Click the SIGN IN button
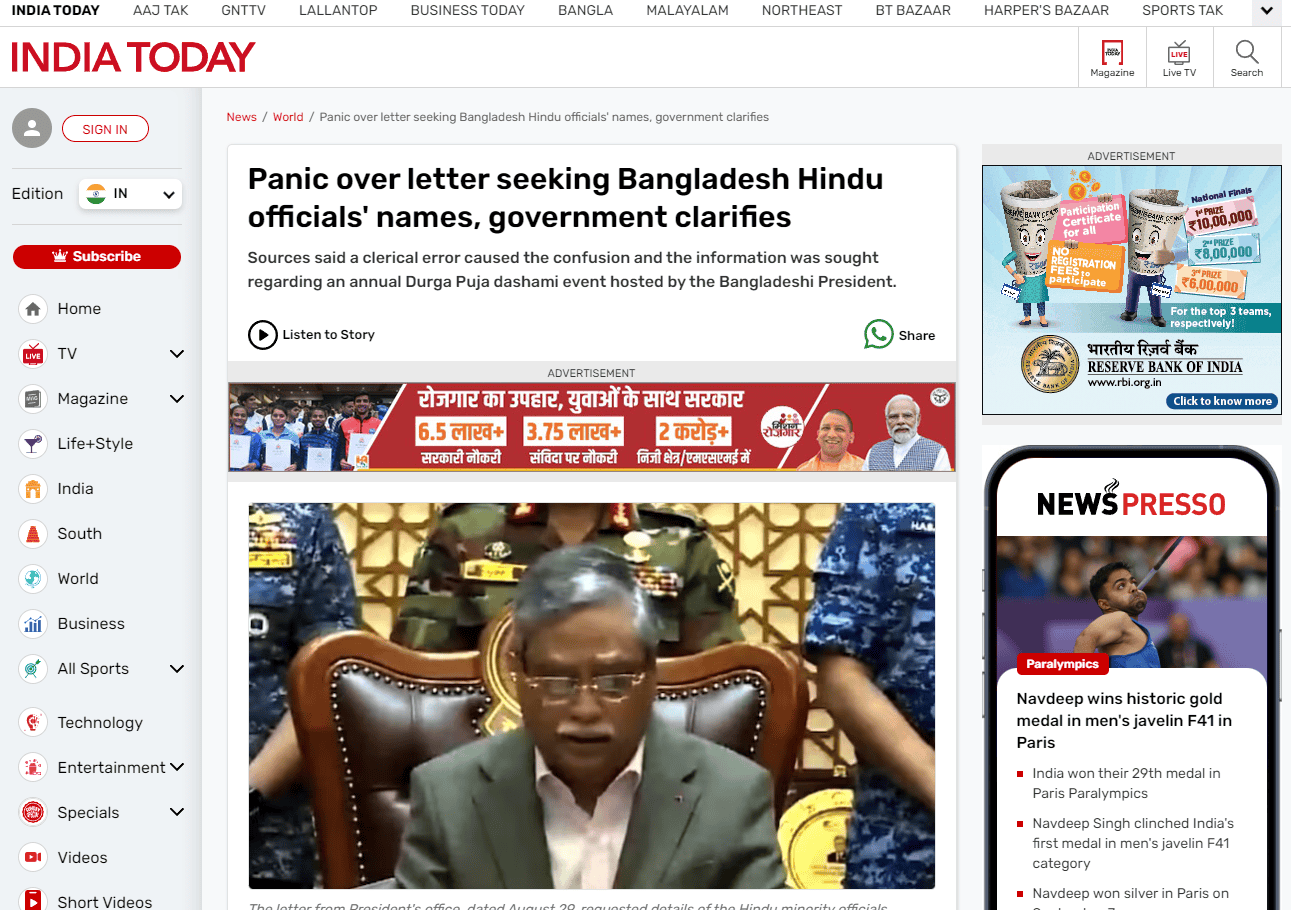This screenshot has height=910, width=1291. click(x=105, y=129)
